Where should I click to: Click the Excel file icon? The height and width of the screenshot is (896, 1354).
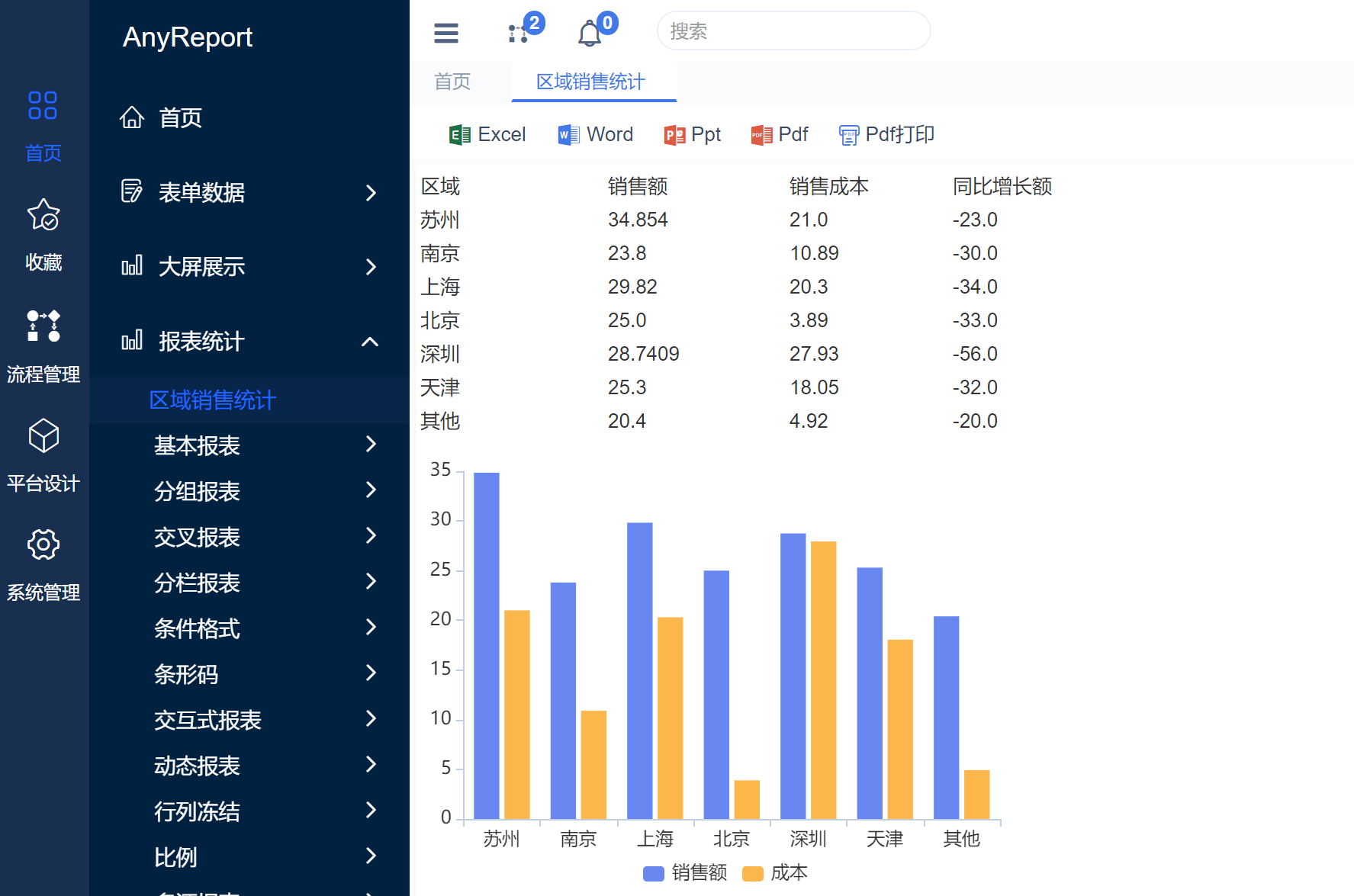(460, 135)
